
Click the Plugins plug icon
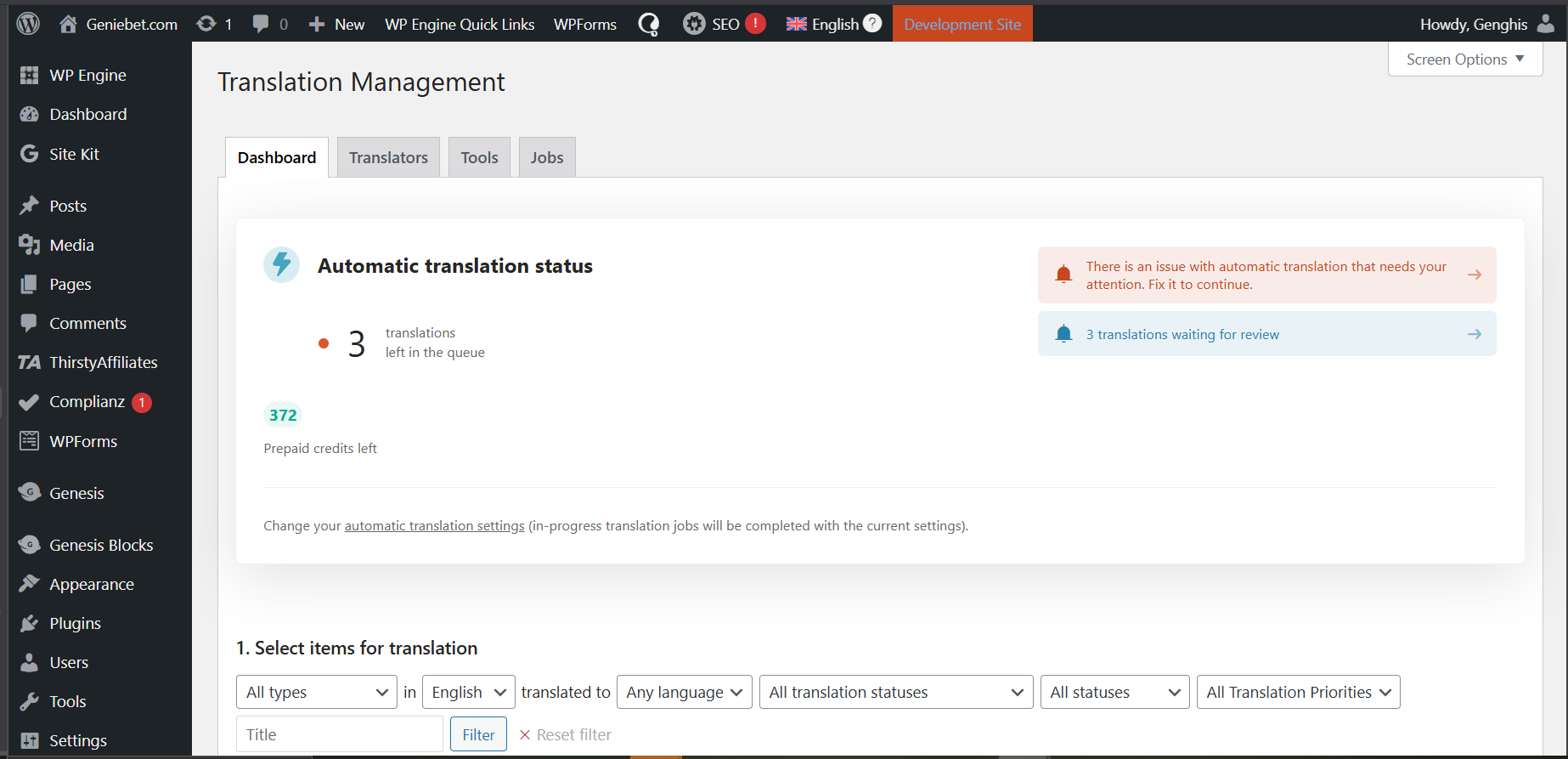pos(30,623)
